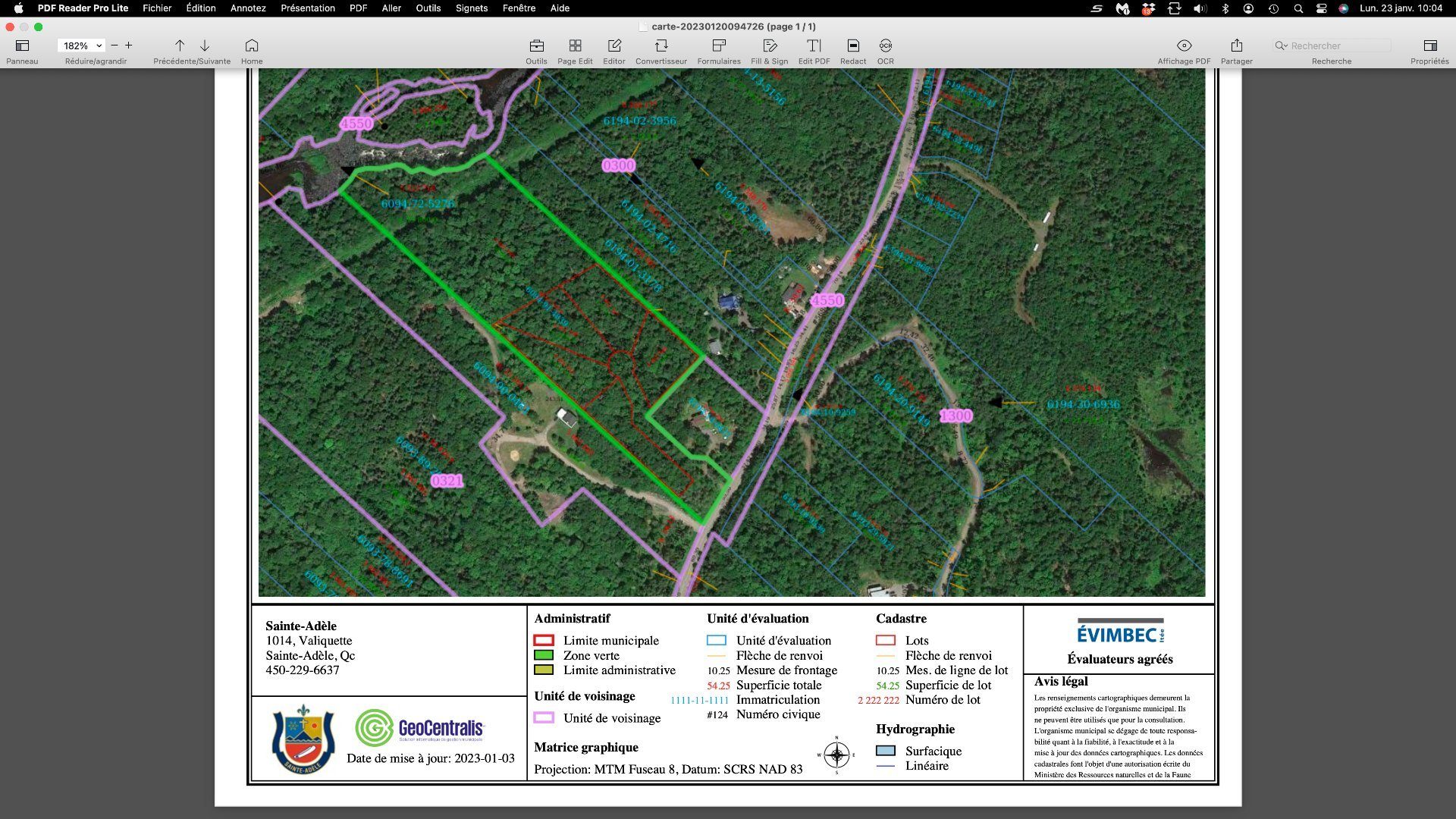Click the Rechercher search field
This screenshot has width=1456, height=819.
1339,45
